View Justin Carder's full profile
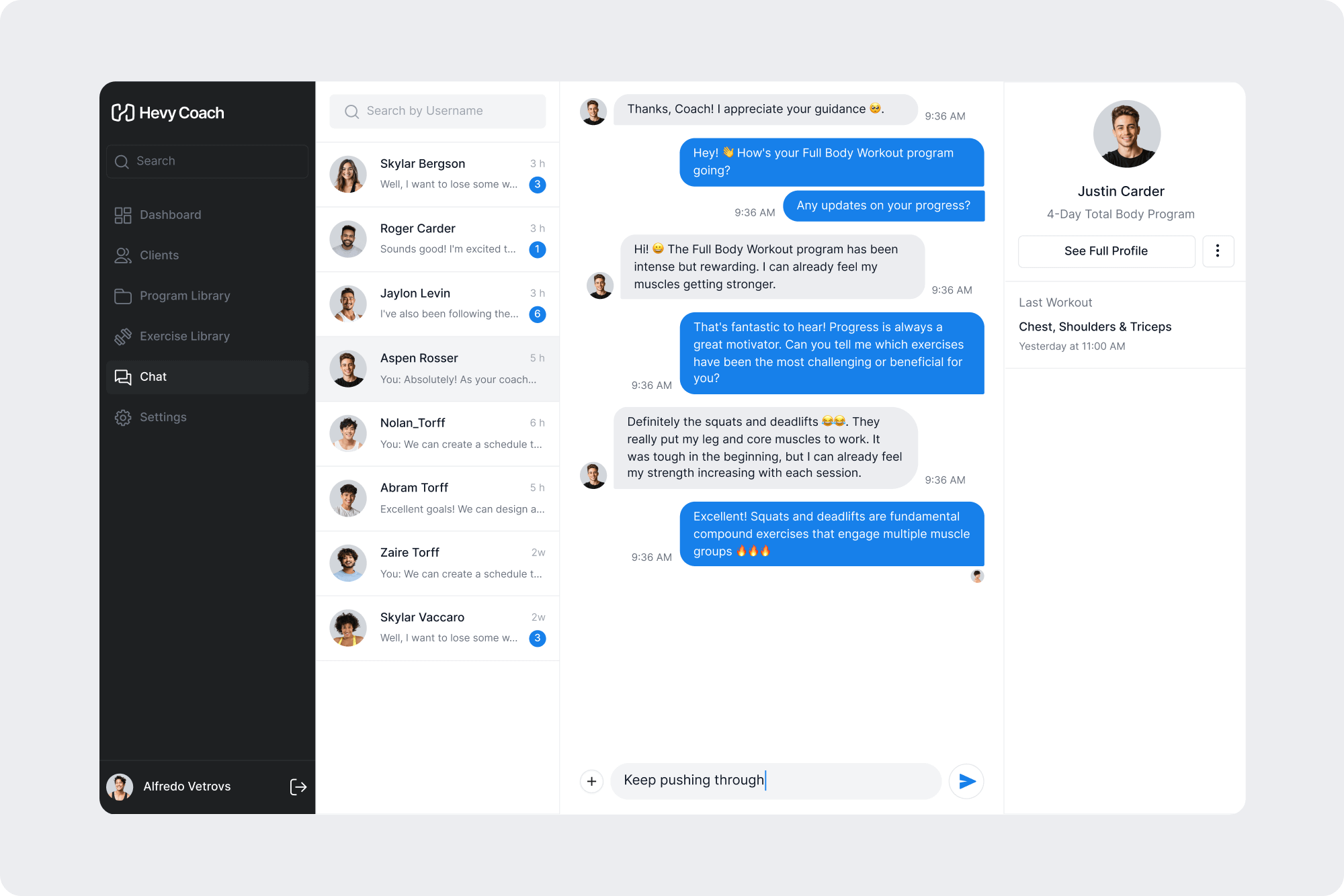 [1106, 251]
